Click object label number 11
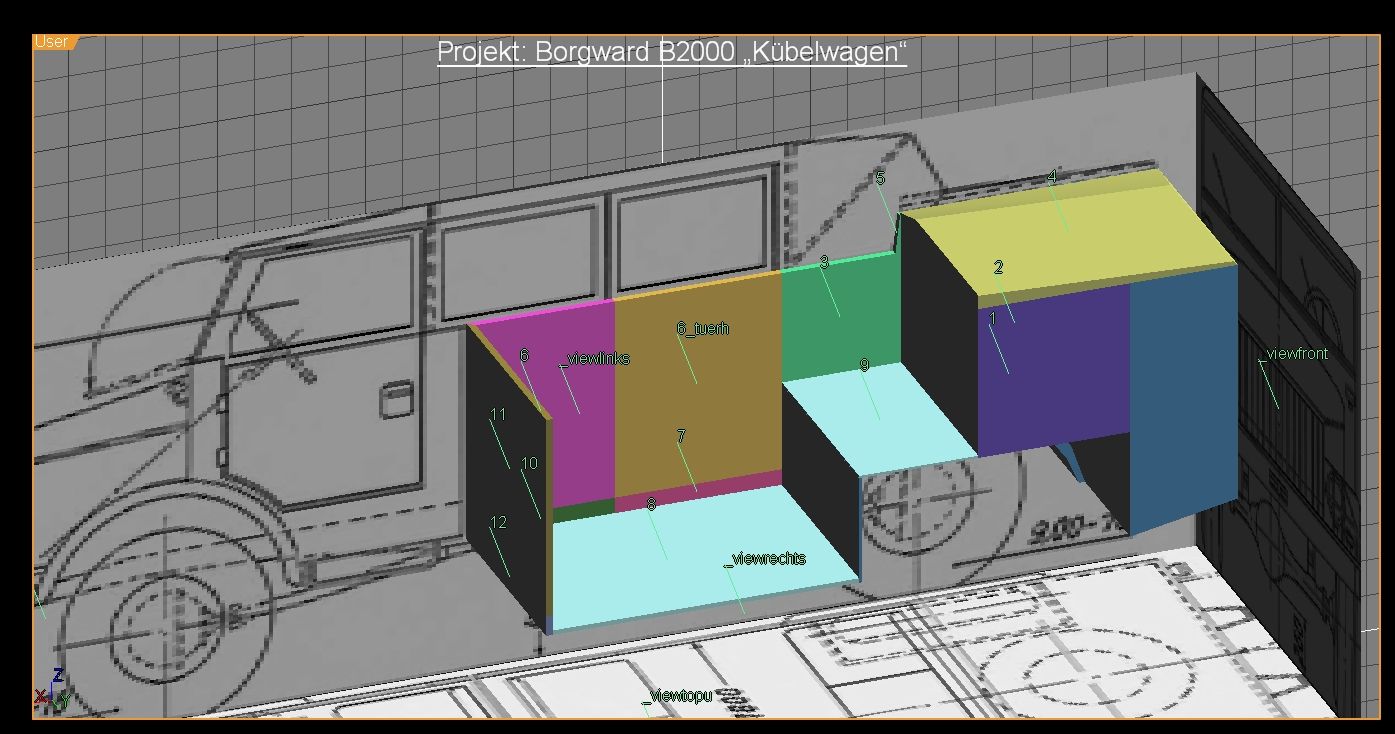The image size is (1395, 734). point(498,414)
